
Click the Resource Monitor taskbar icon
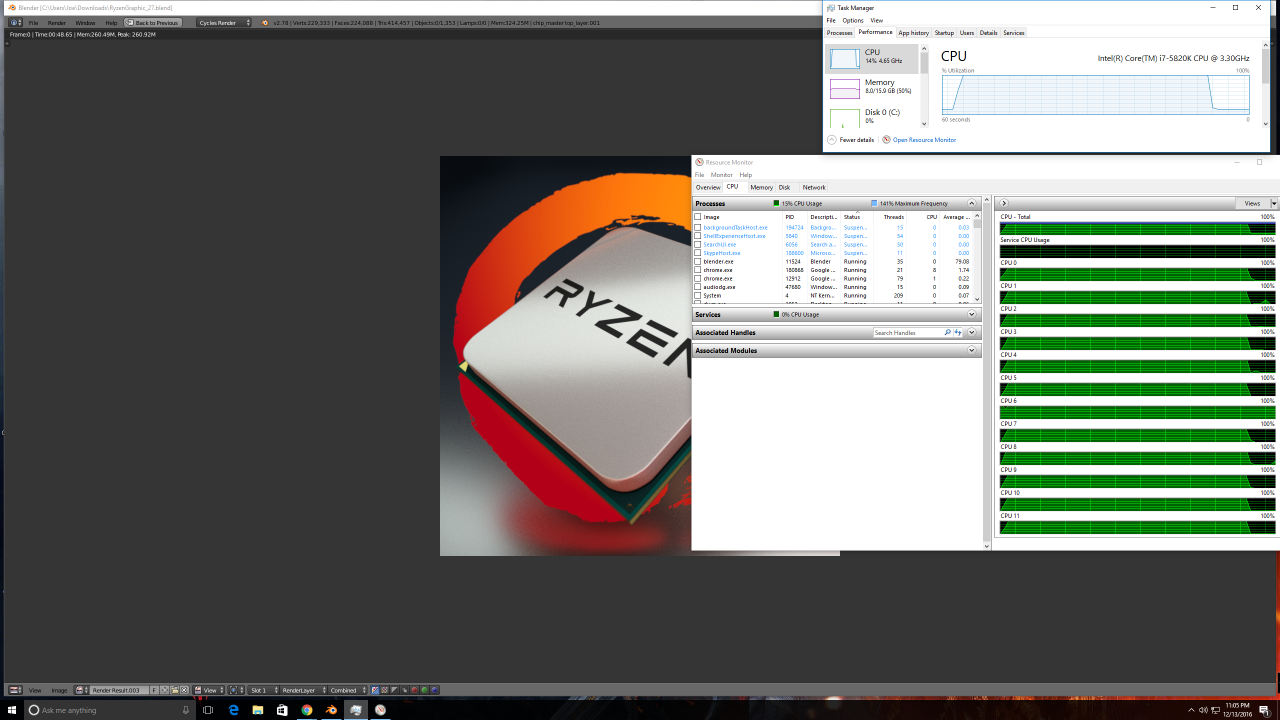tap(380, 710)
